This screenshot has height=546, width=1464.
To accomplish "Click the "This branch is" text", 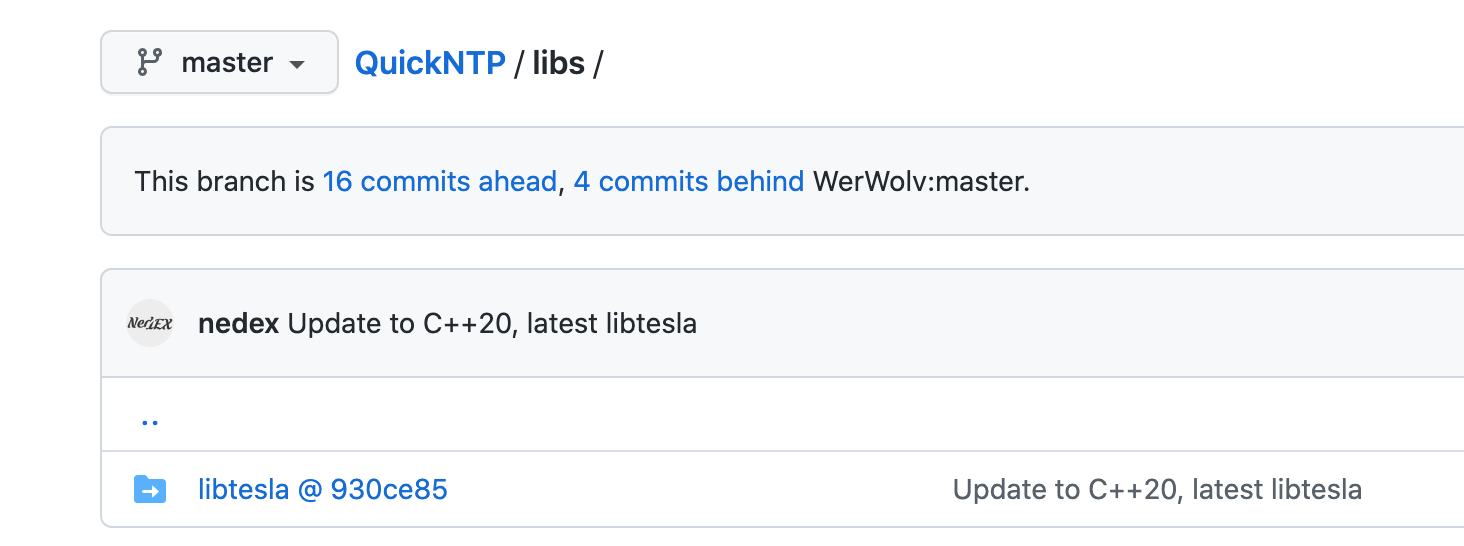I will coord(225,181).
